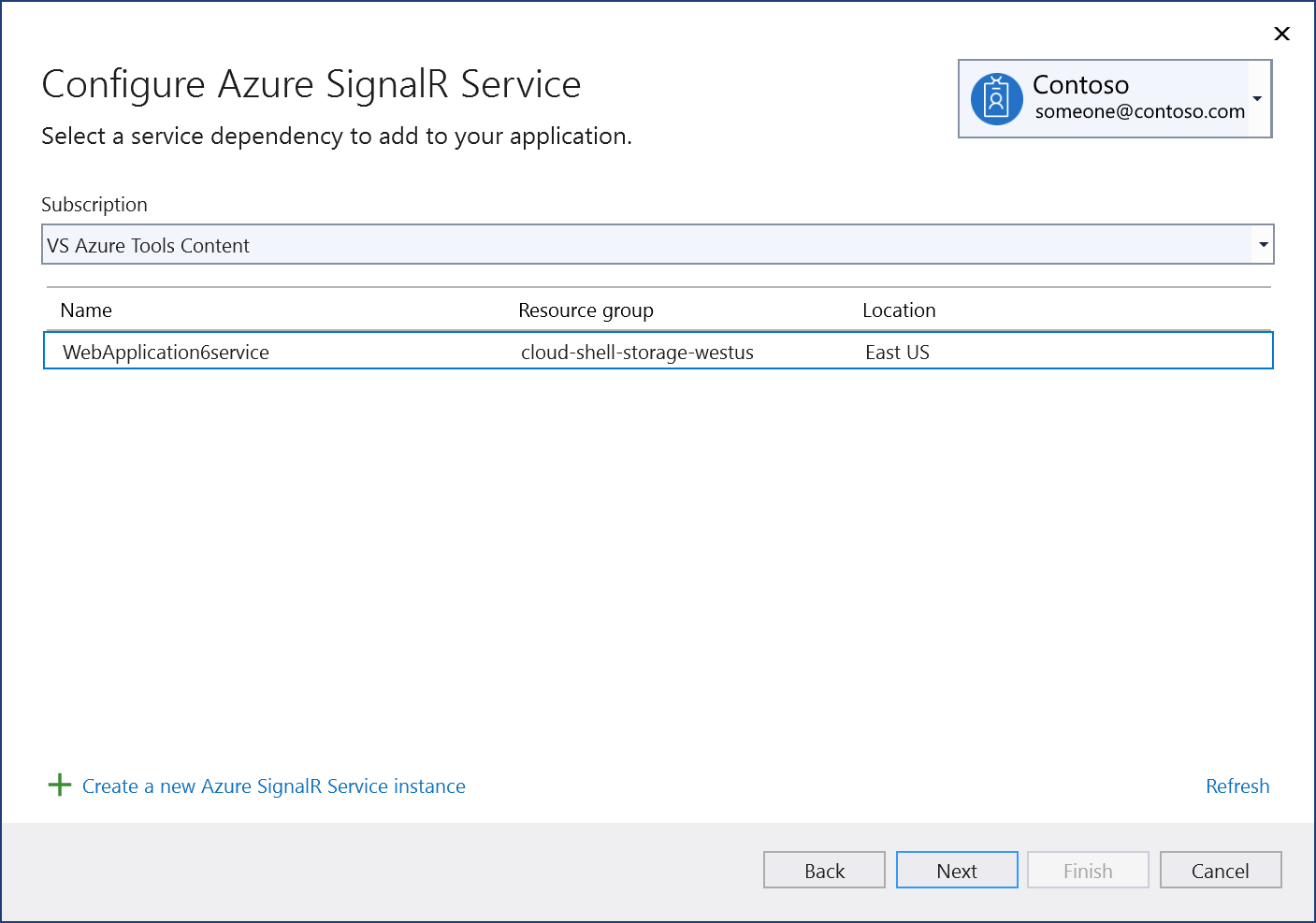Open the VS Azure Tools Content subscription list
1316x923 pixels.
click(x=655, y=244)
